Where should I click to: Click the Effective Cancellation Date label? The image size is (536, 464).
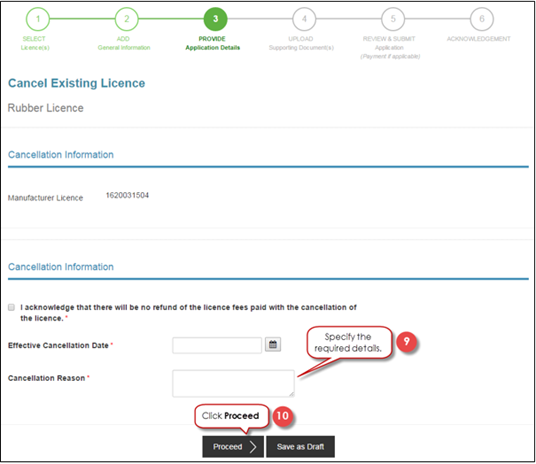pos(58,345)
